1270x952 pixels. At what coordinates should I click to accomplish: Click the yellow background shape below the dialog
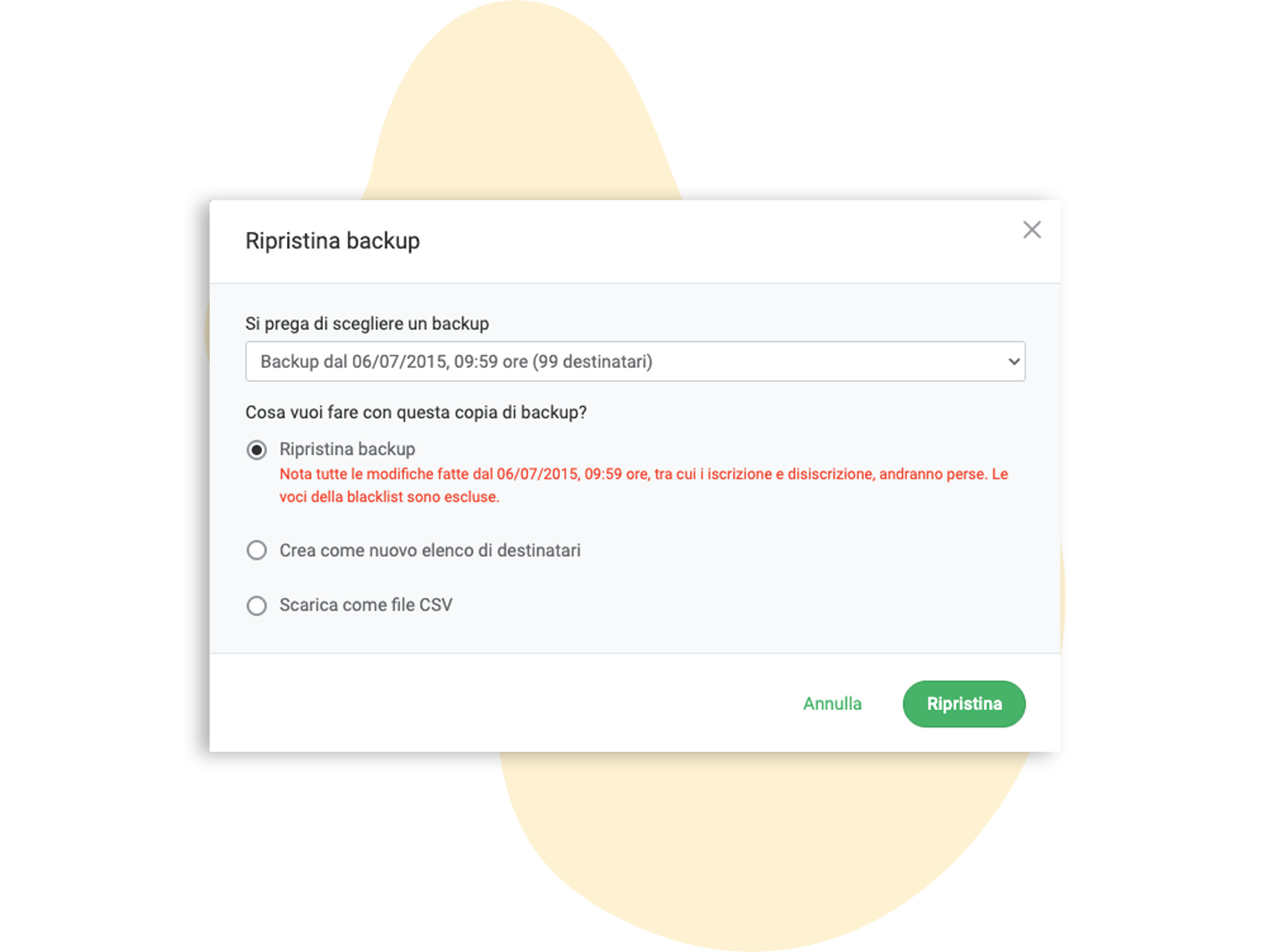point(739,853)
